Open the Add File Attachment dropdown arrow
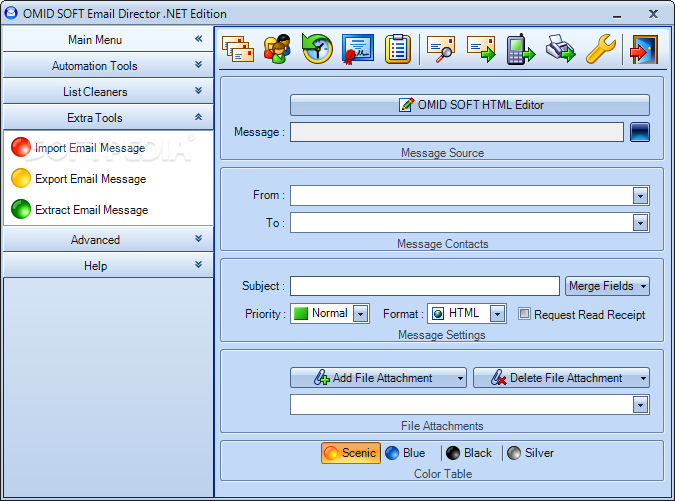 461,378
